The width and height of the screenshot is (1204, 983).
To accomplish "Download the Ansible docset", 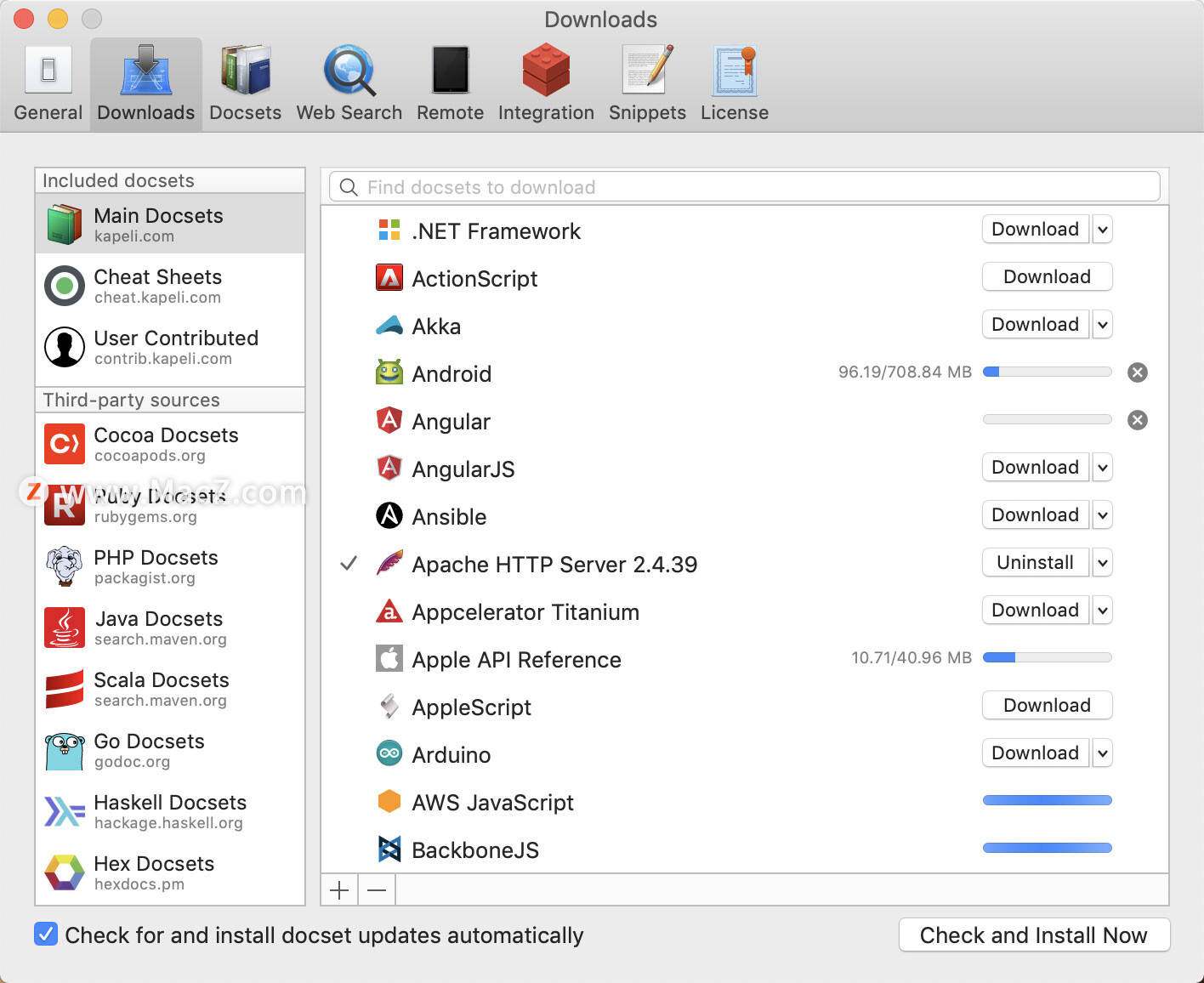I will pos(1036,515).
